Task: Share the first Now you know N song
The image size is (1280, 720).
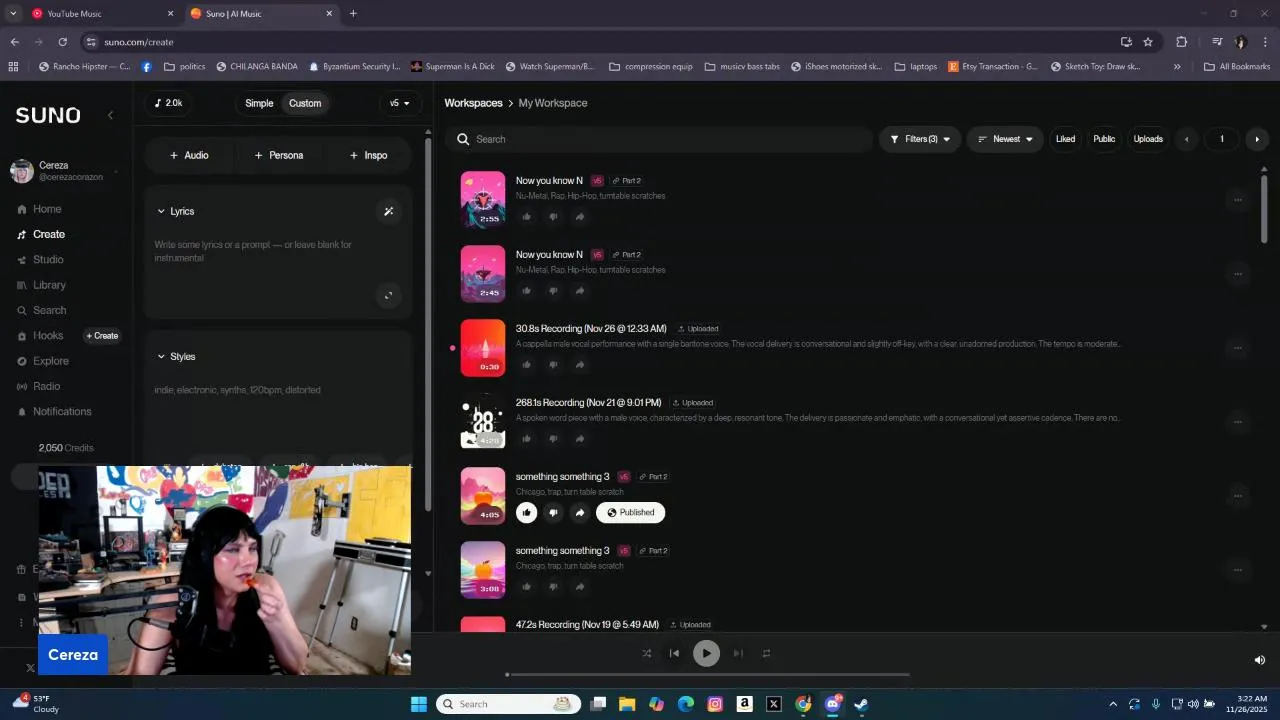Action: 580,217
